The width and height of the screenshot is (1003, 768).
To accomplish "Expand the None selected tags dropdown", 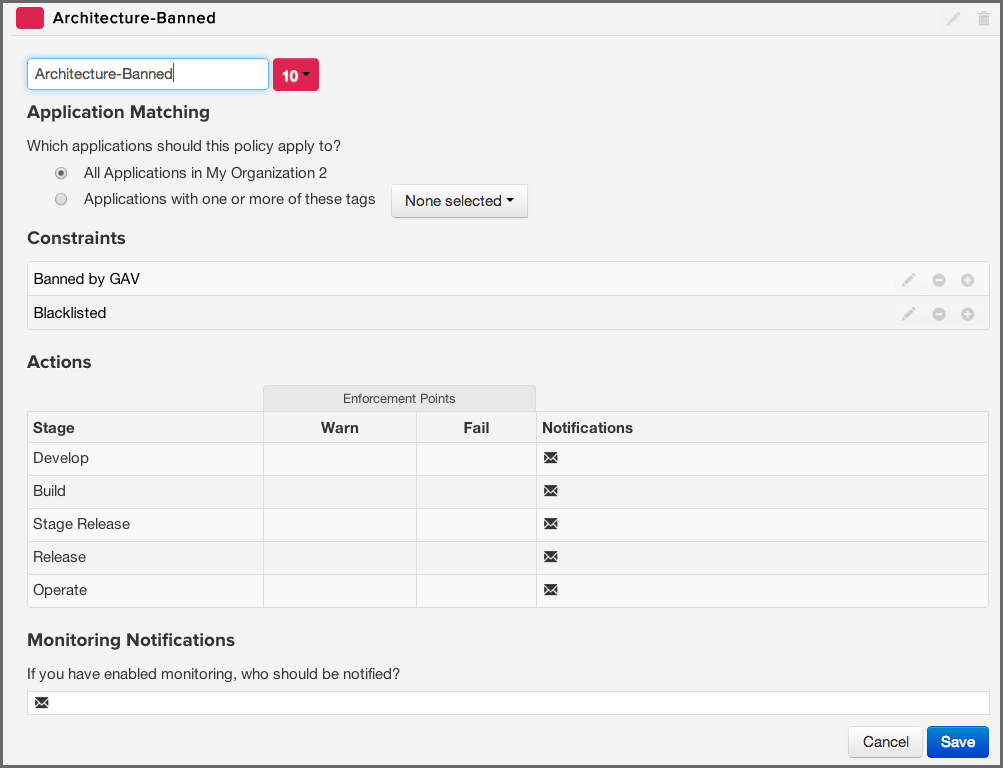I will click(459, 201).
